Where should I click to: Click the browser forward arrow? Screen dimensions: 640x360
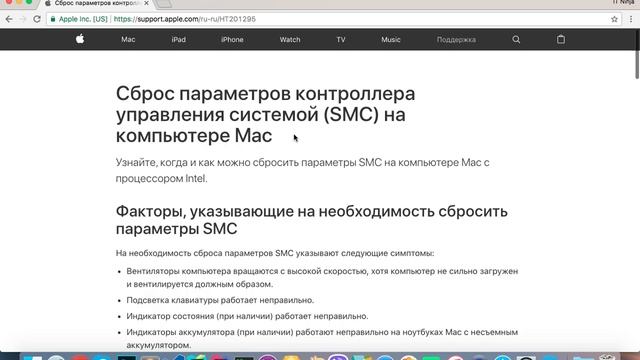click(x=22, y=19)
